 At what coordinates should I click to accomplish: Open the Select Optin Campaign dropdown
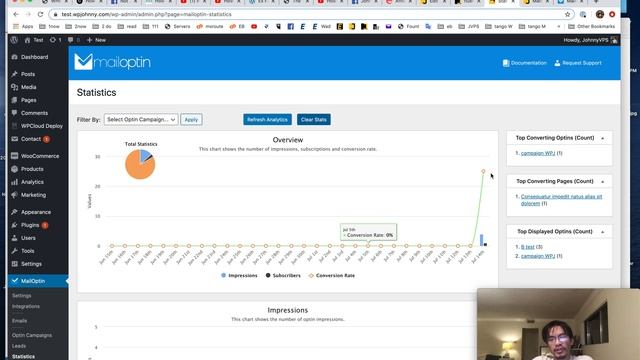tap(141, 120)
